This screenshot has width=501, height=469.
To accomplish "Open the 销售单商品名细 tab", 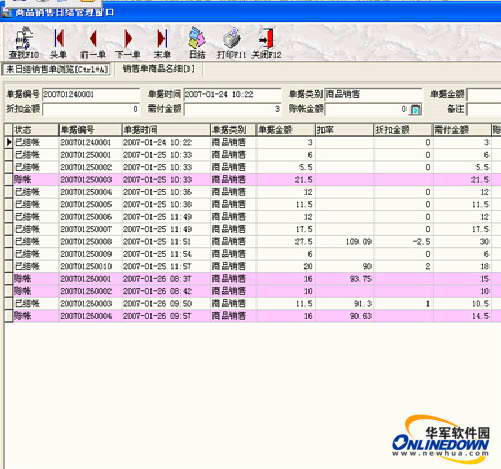I will (x=158, y=69).
